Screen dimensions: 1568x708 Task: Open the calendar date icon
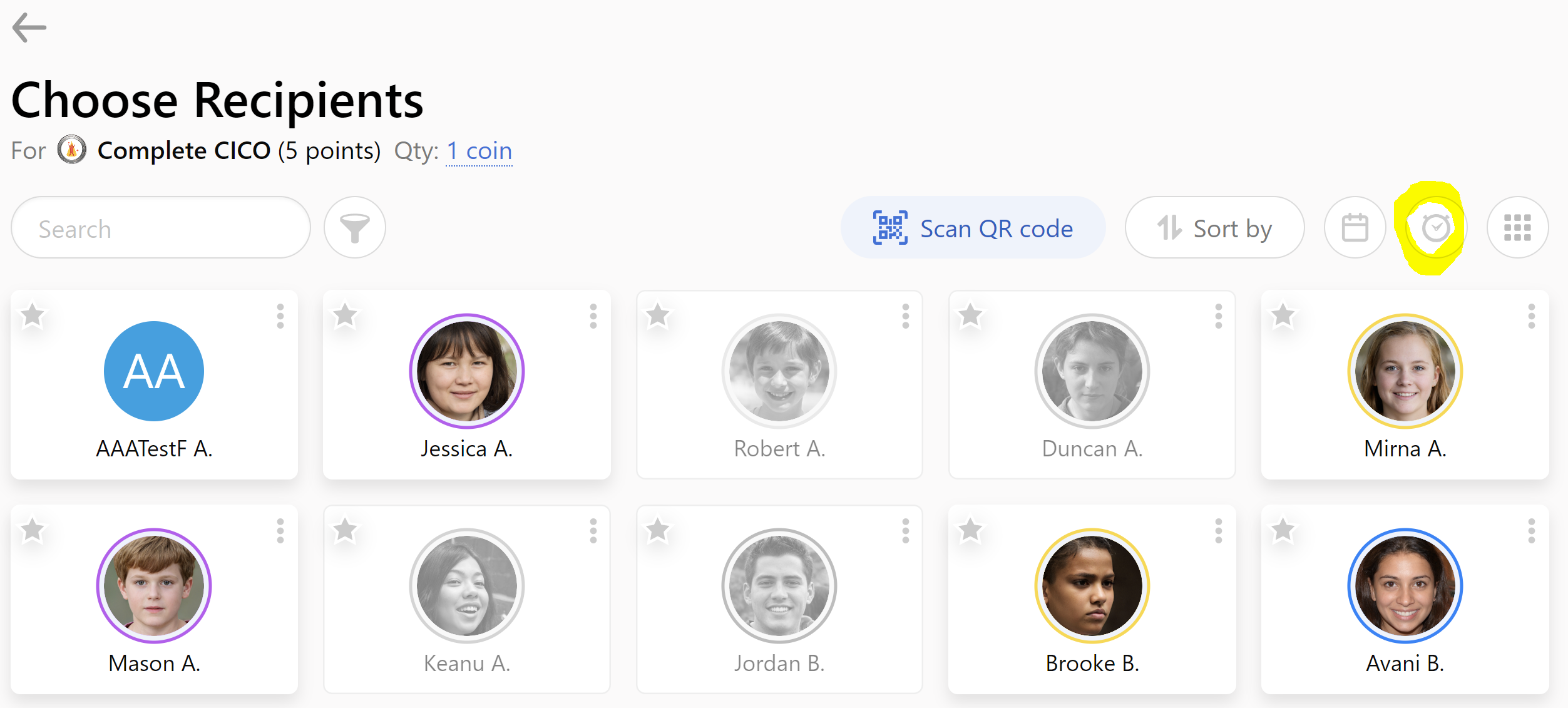click(x=1355, y=227)
